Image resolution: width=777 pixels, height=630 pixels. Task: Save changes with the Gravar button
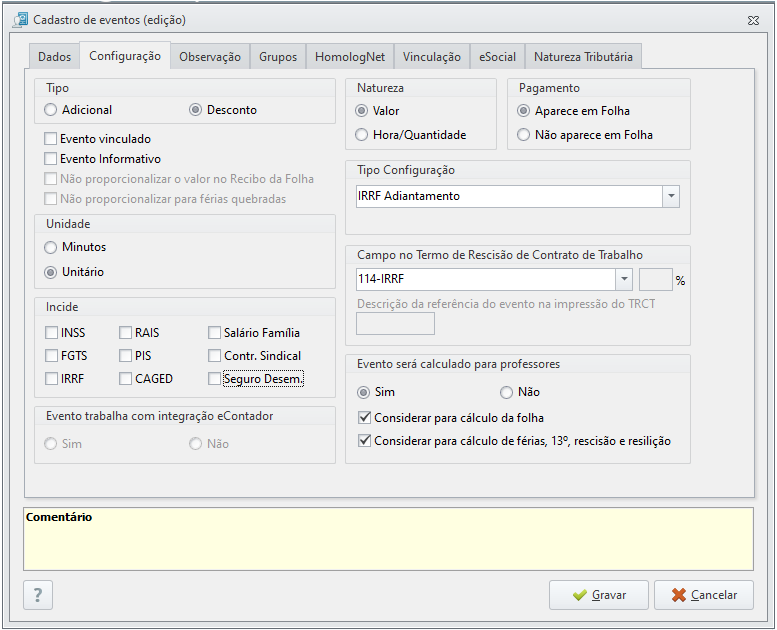click(x=599, y=595)
